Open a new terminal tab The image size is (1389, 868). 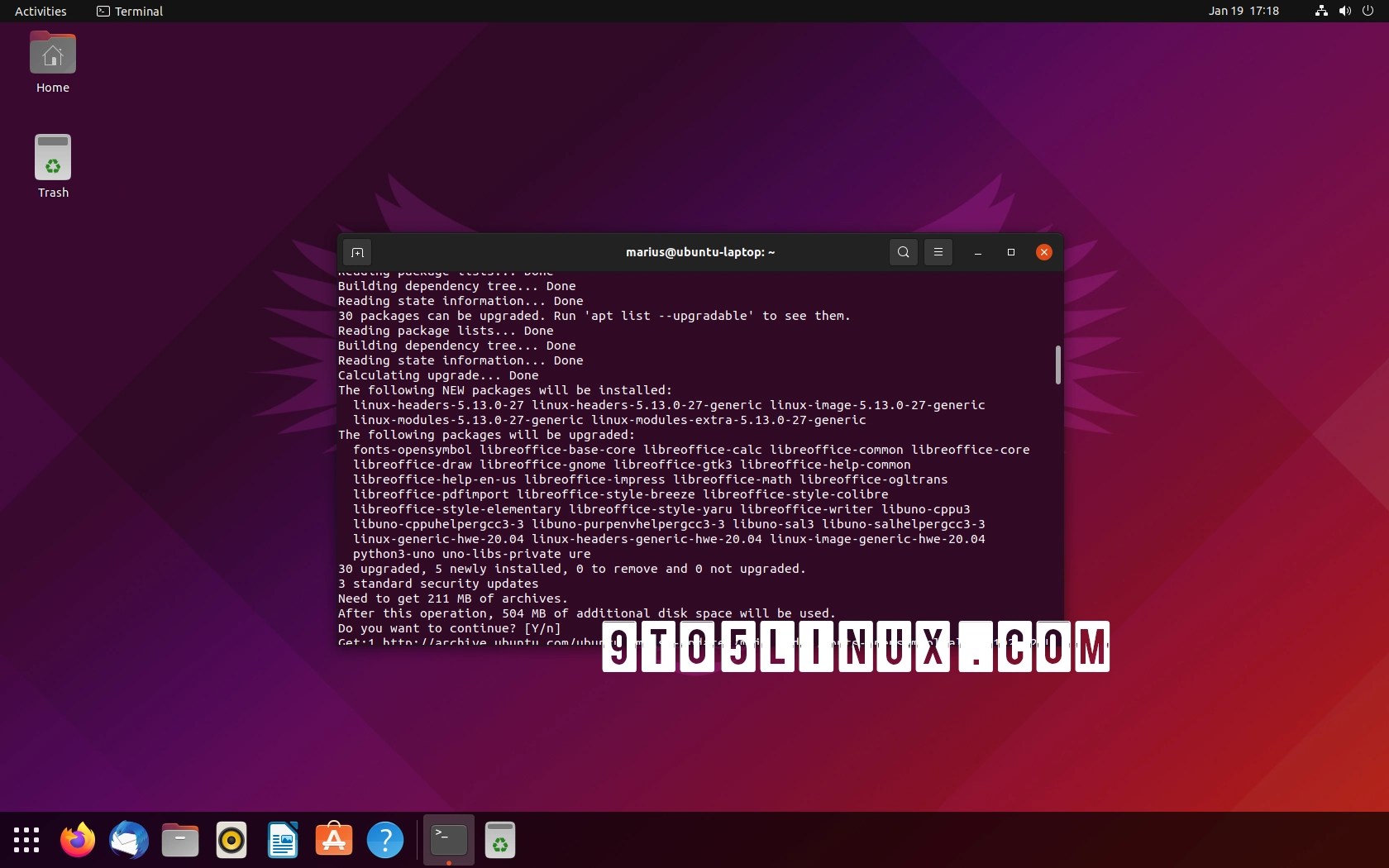pos(356,252)
